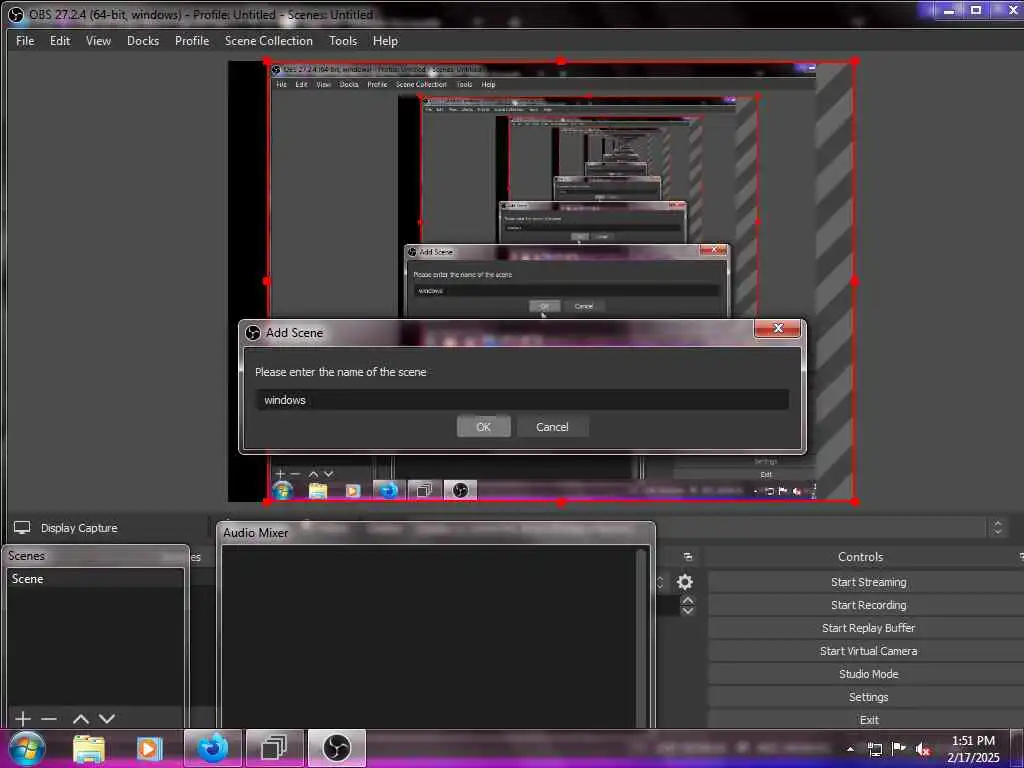Open the Edit menu

pos(59,40)
